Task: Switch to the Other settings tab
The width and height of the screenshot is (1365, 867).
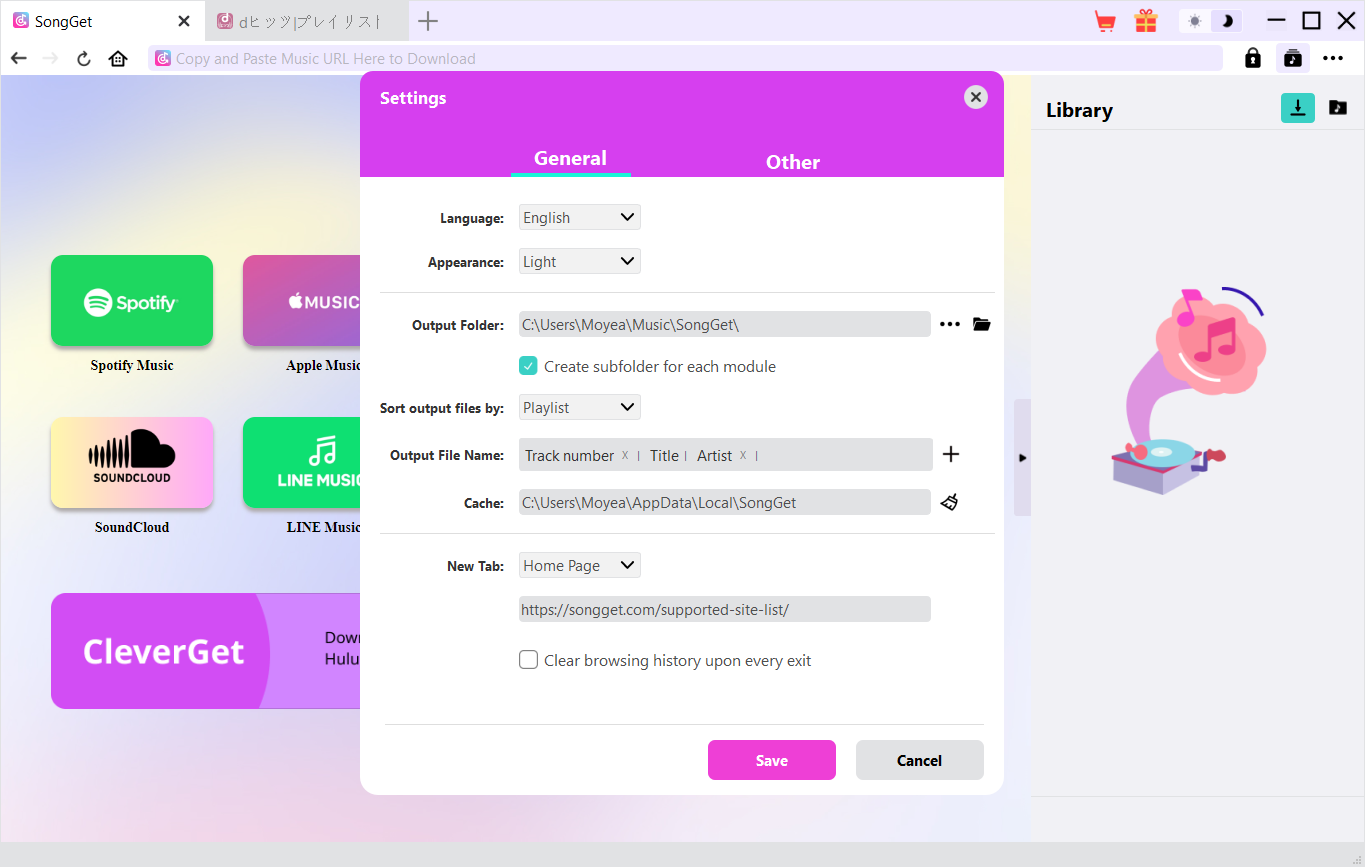Action: click(x=792, y=162)
